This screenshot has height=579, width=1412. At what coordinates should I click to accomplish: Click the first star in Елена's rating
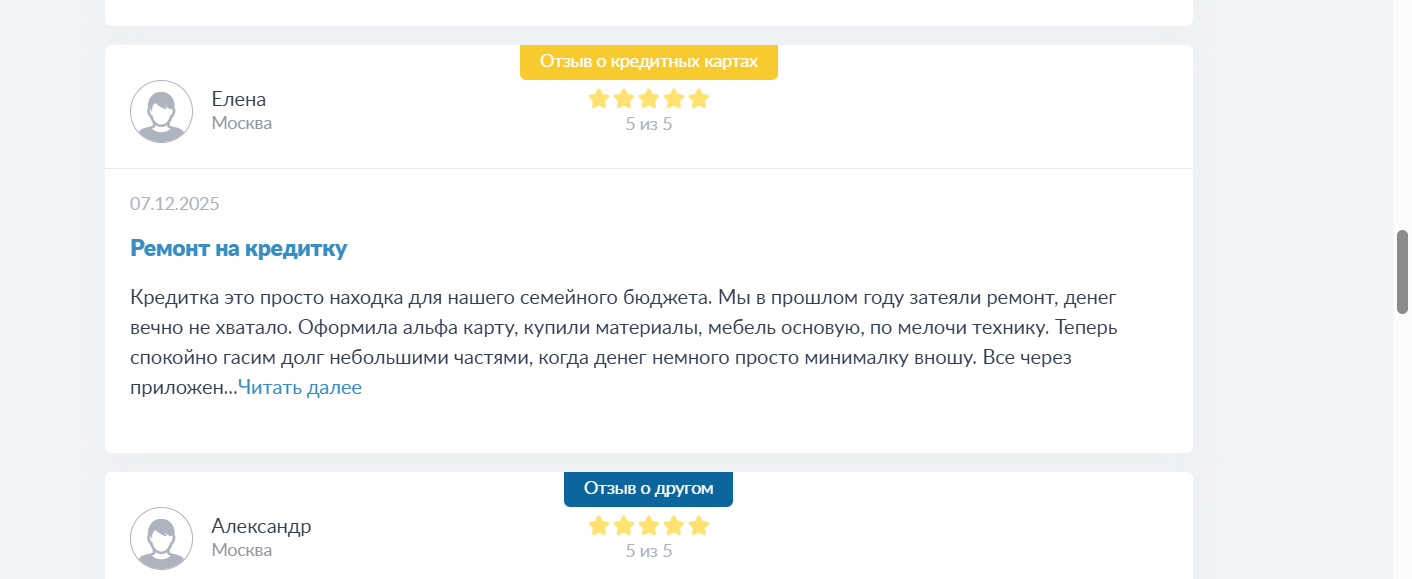click(x=599, y=99)
